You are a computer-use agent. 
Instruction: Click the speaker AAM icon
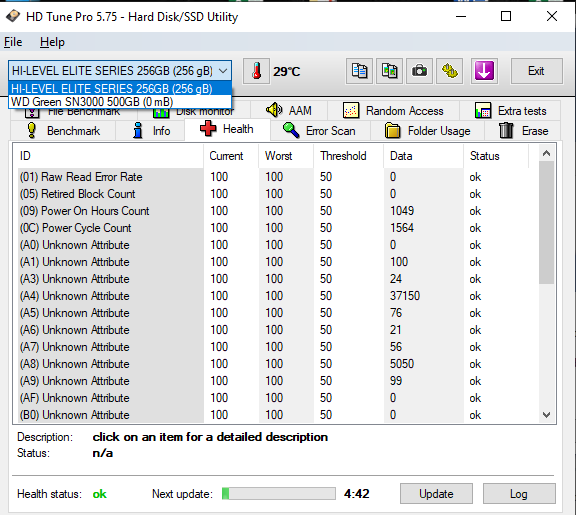pyautogui.click(x=274, y=109)
